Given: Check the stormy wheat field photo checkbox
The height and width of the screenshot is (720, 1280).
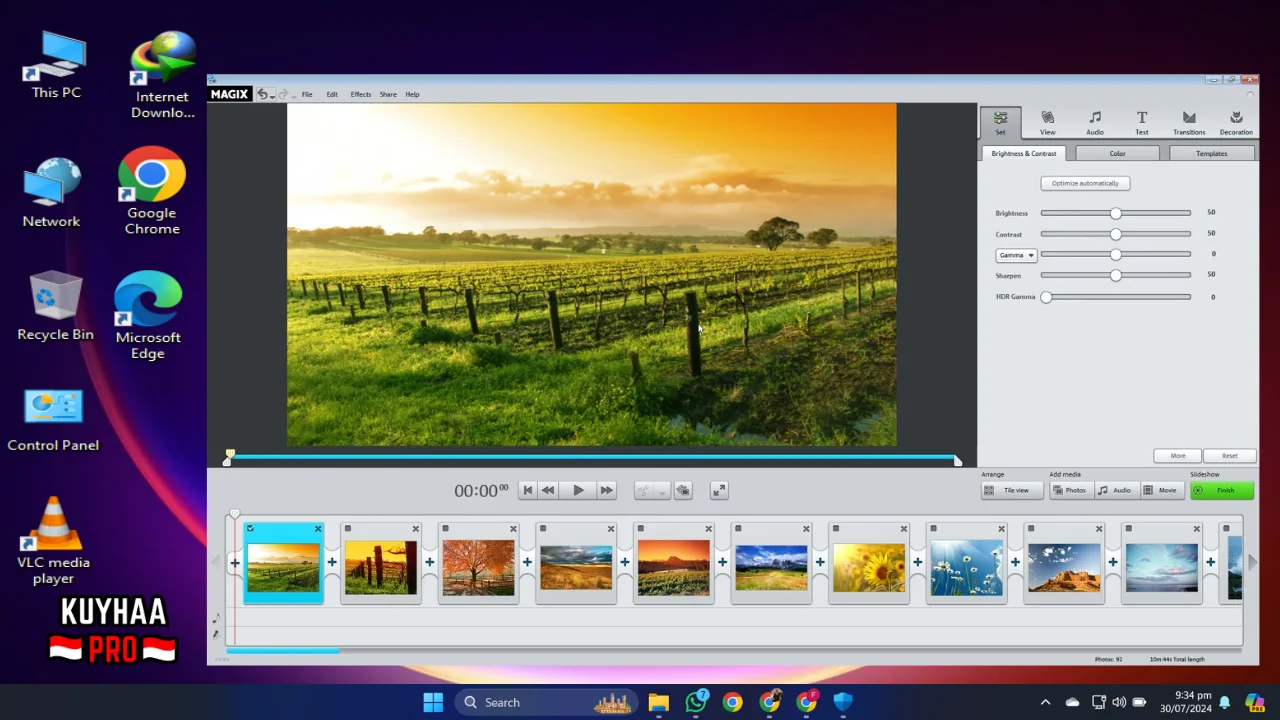Looking at the screenshot, I should [543, 529].
